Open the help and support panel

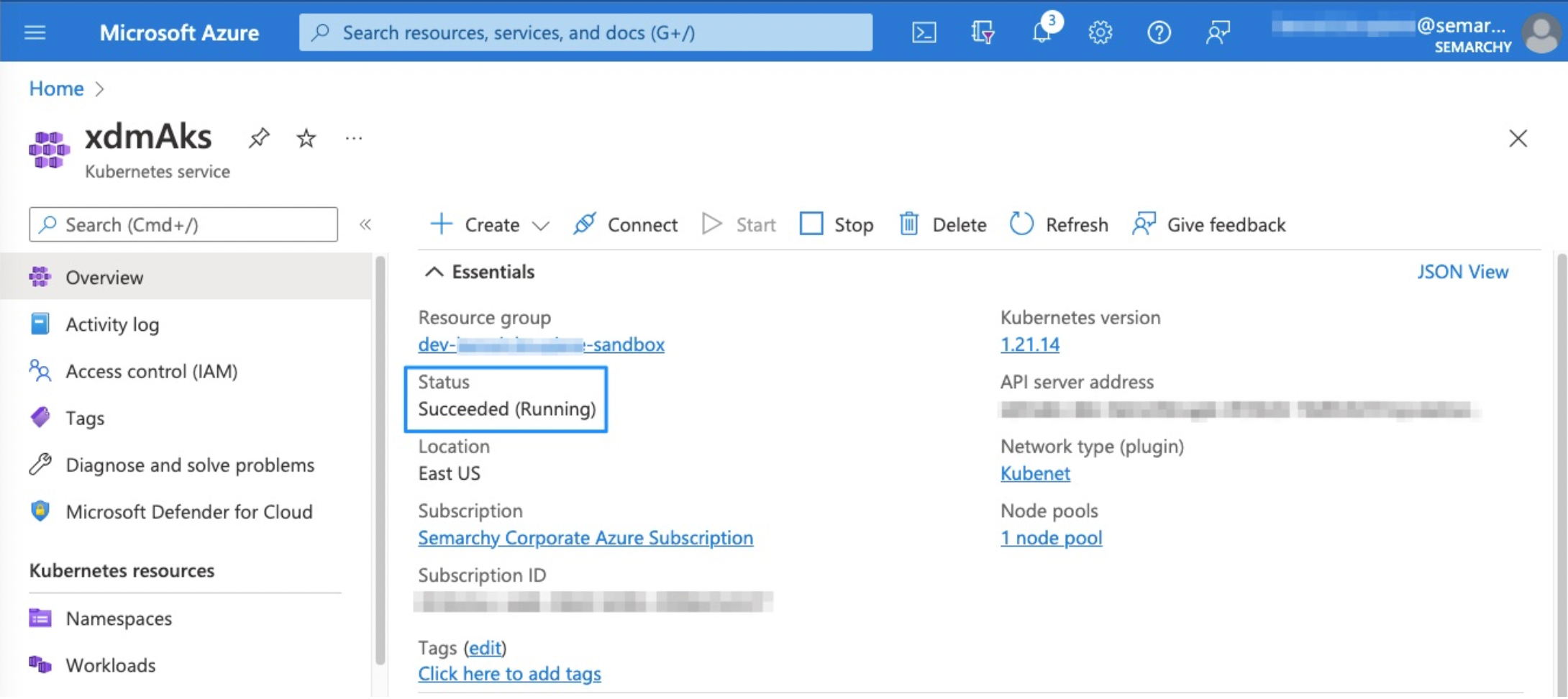pyautogui.click(x=1159, y=32)
